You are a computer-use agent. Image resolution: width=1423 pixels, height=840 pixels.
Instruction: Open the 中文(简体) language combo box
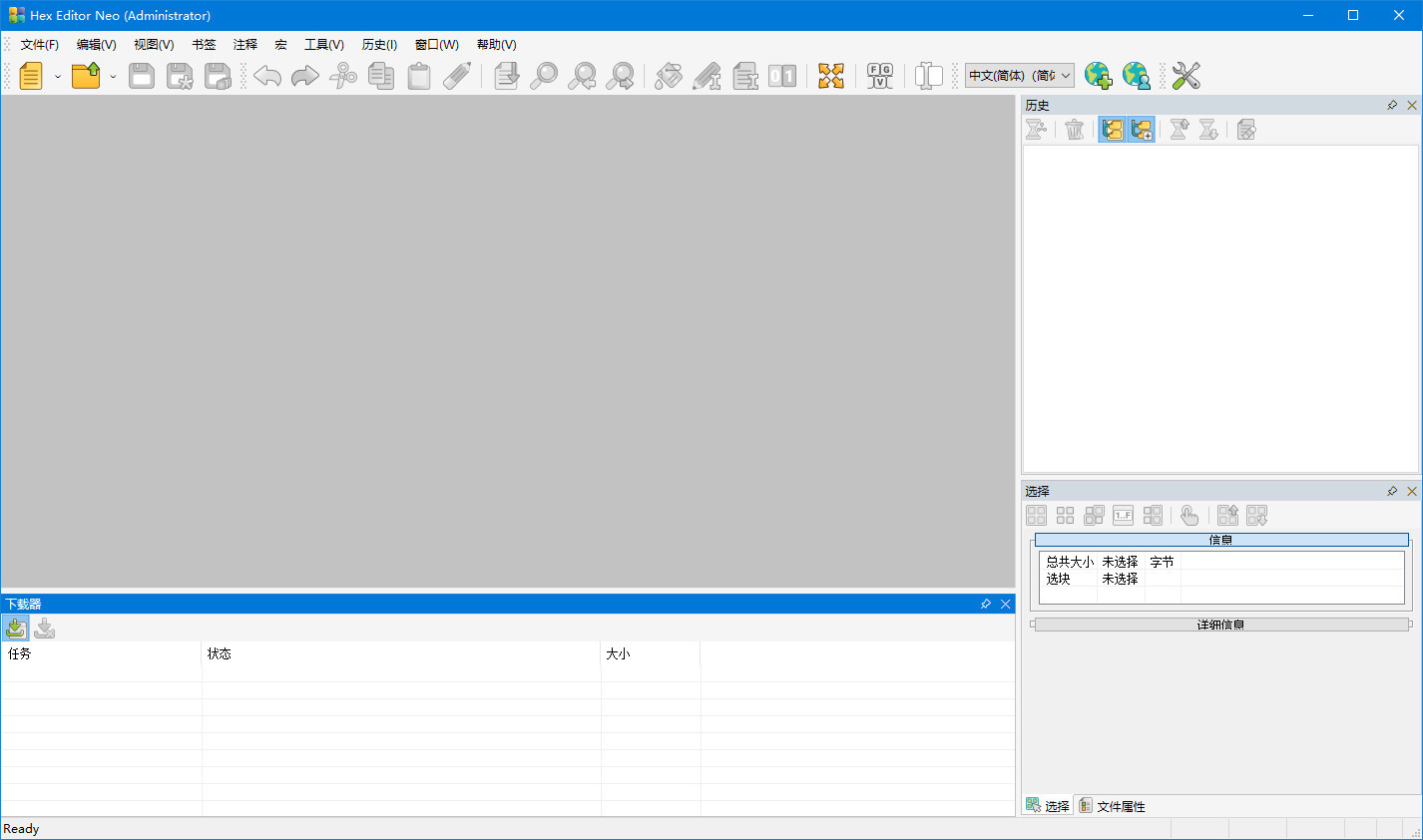(1065, 75)
